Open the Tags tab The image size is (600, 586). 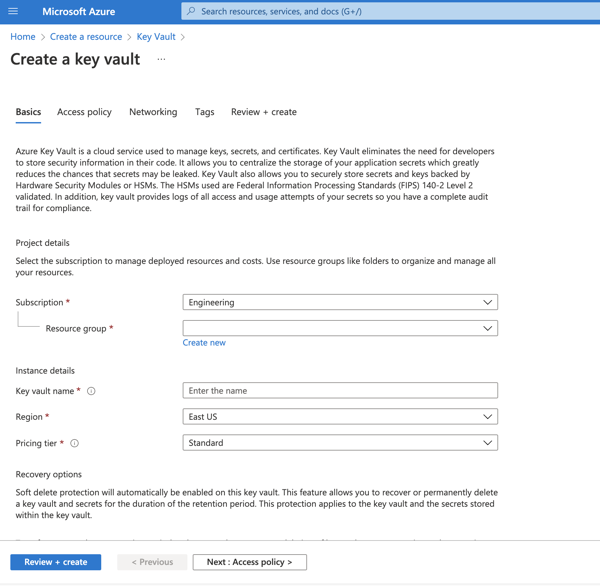(204, 112)
